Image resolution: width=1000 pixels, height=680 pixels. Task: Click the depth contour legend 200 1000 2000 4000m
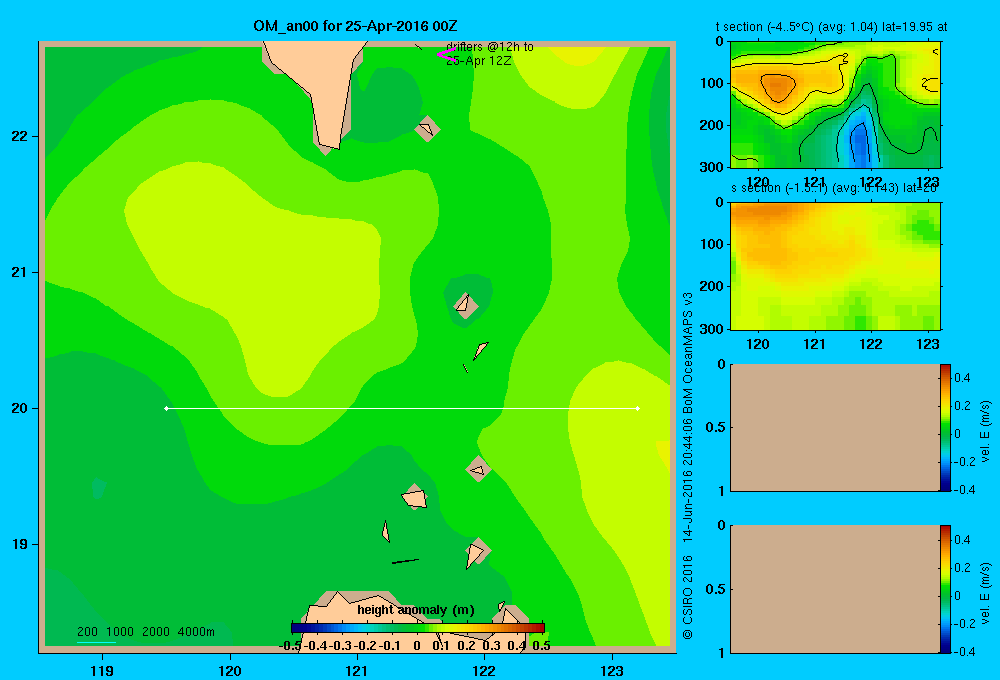click(145, 632)
